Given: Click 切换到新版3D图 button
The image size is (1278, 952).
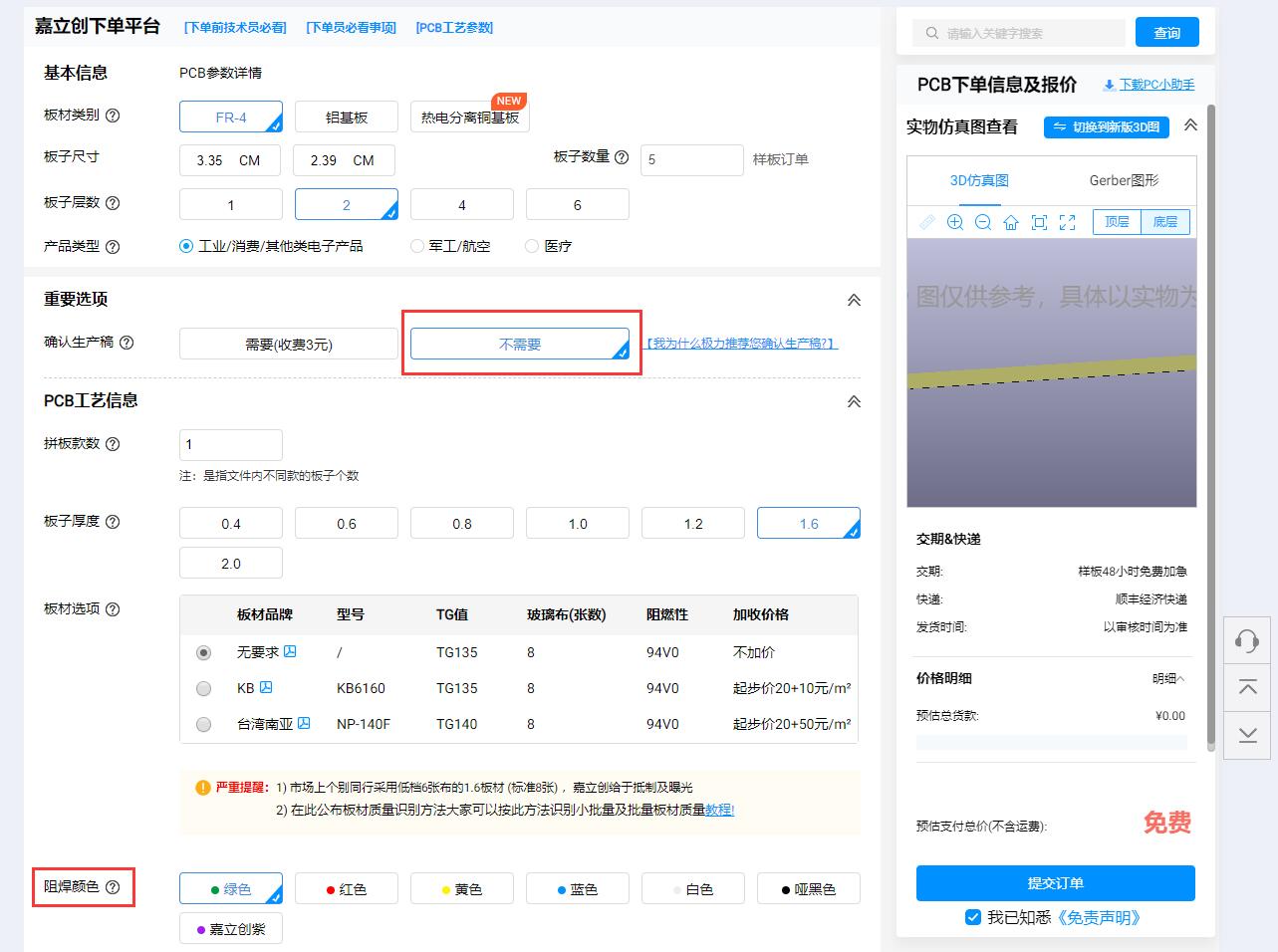Looking at the screenshot, I should (x=1107, y=127).
